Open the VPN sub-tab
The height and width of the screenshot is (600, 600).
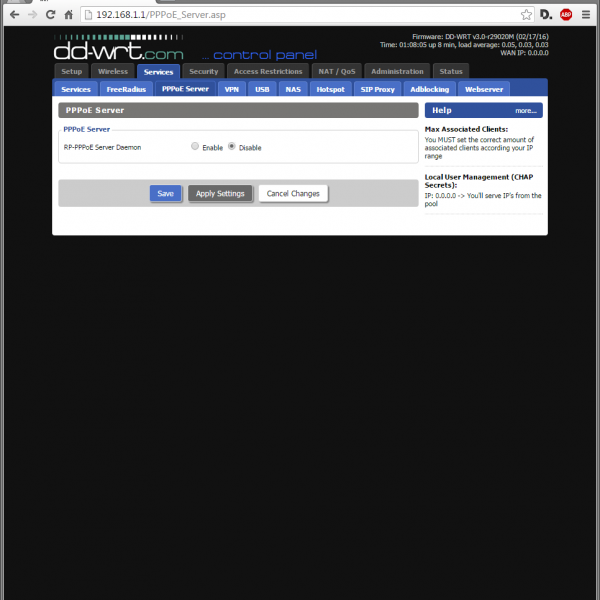[x=232, y=89]
